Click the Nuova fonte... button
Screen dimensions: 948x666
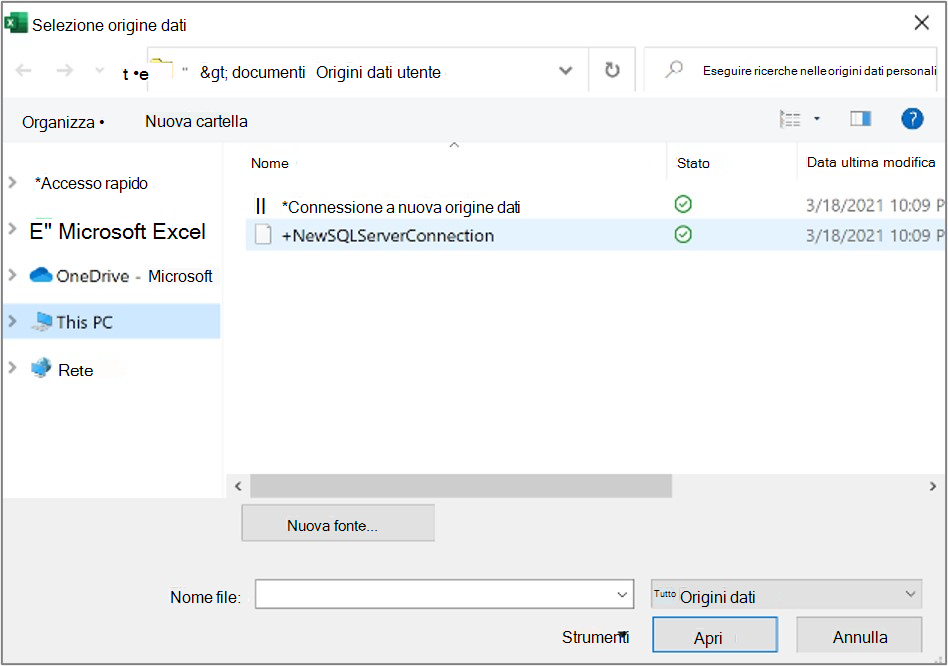(x=338, y=523)
